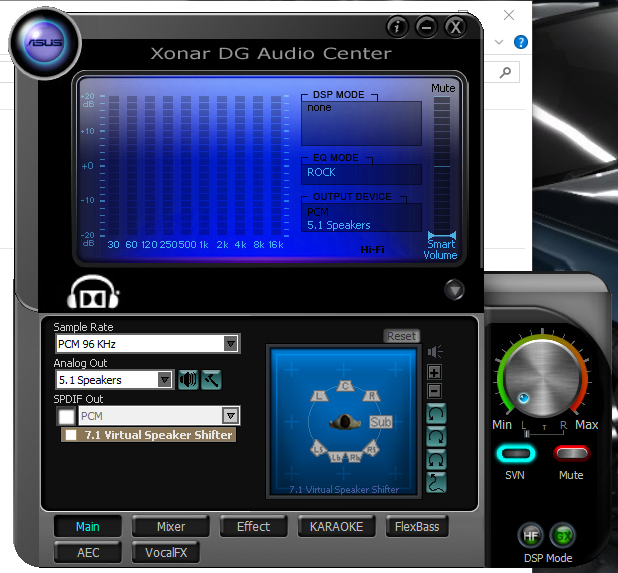Screen dimensions: 618x573
Task: Click the third rotate icon beside the speaker map
Action: pyautogui.click(x=436, y=460)
